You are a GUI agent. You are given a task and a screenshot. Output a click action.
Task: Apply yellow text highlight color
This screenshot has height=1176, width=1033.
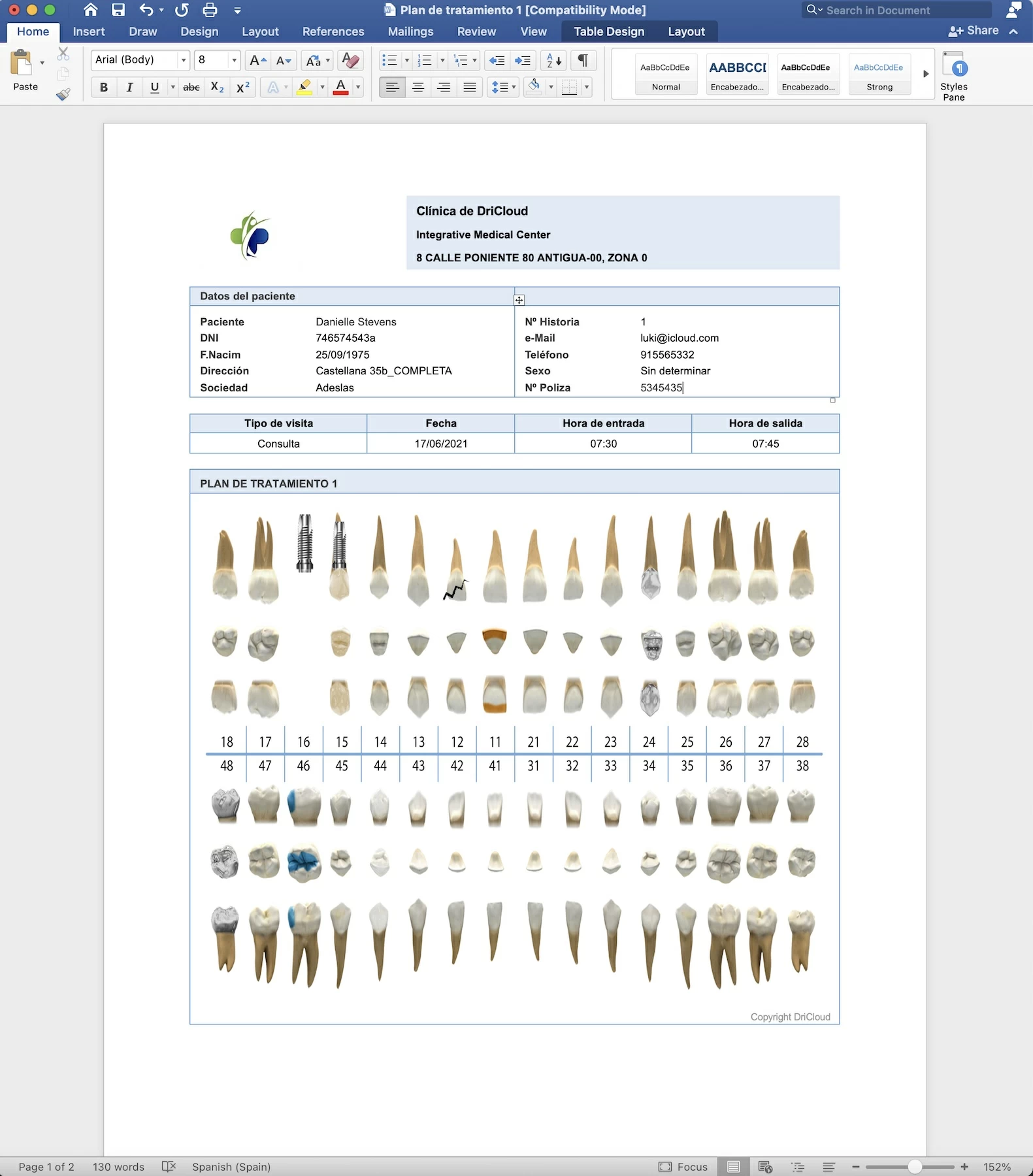point(304,87)
